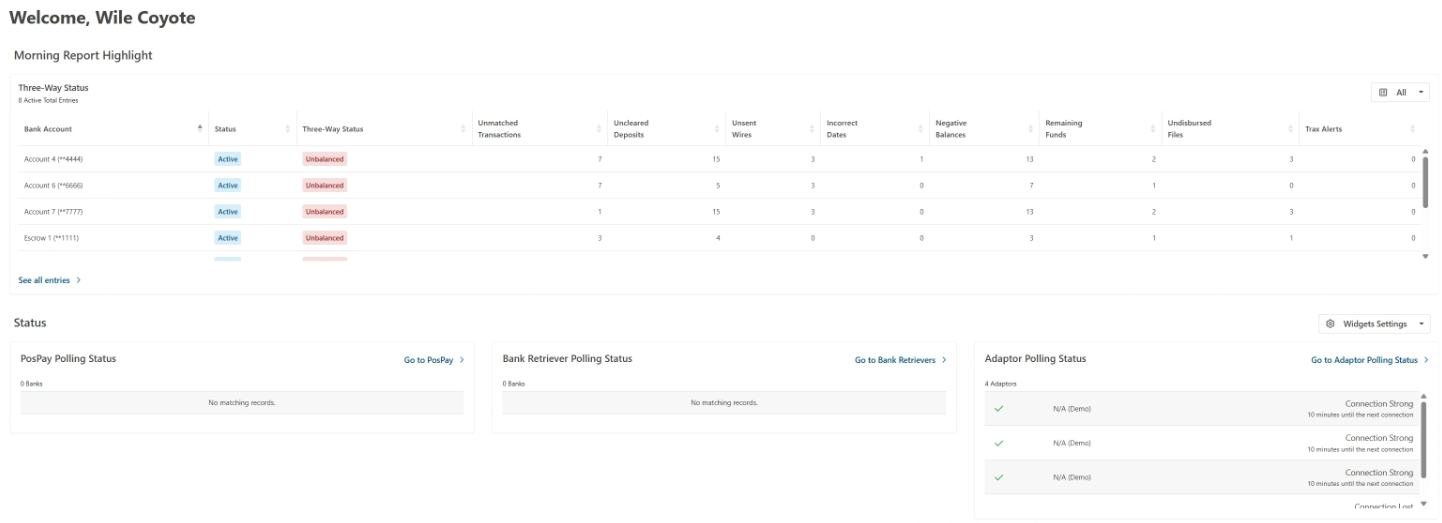Click the Negative Balances sort icon
The width and height of the screenshot is (1442, 523).
tap(1031, 129)
